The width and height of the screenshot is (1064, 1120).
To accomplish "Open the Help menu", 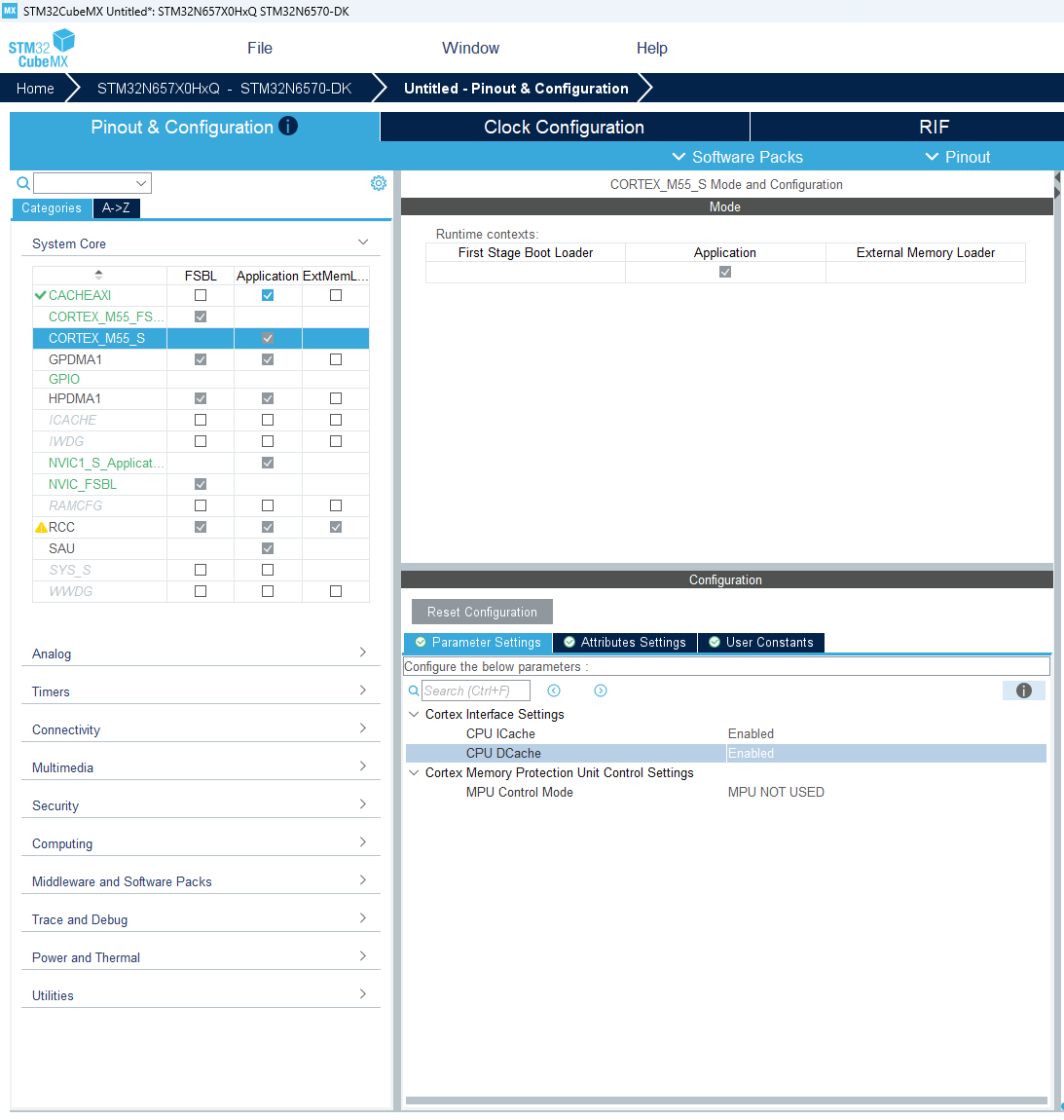I will point(652,48).
